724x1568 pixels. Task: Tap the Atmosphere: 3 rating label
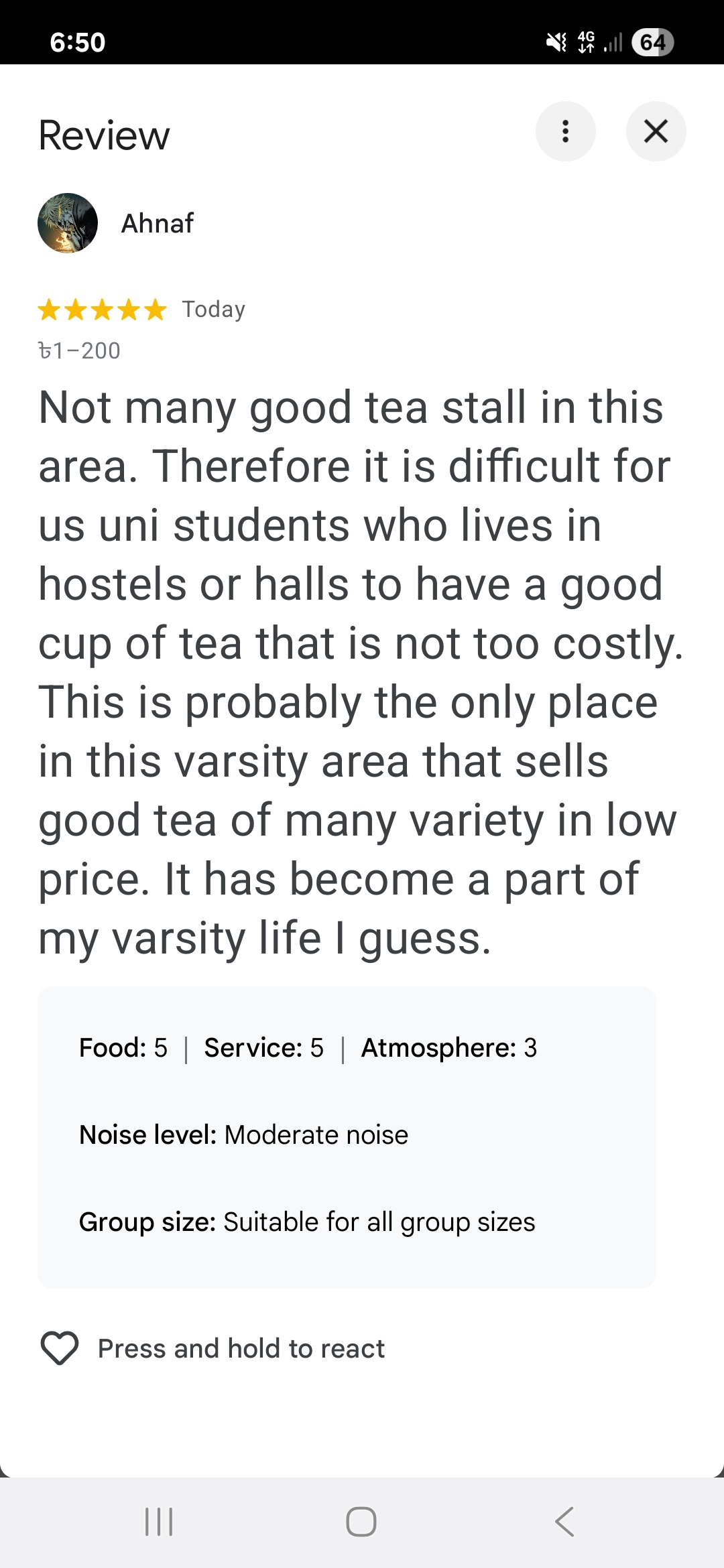(449, 1047)
